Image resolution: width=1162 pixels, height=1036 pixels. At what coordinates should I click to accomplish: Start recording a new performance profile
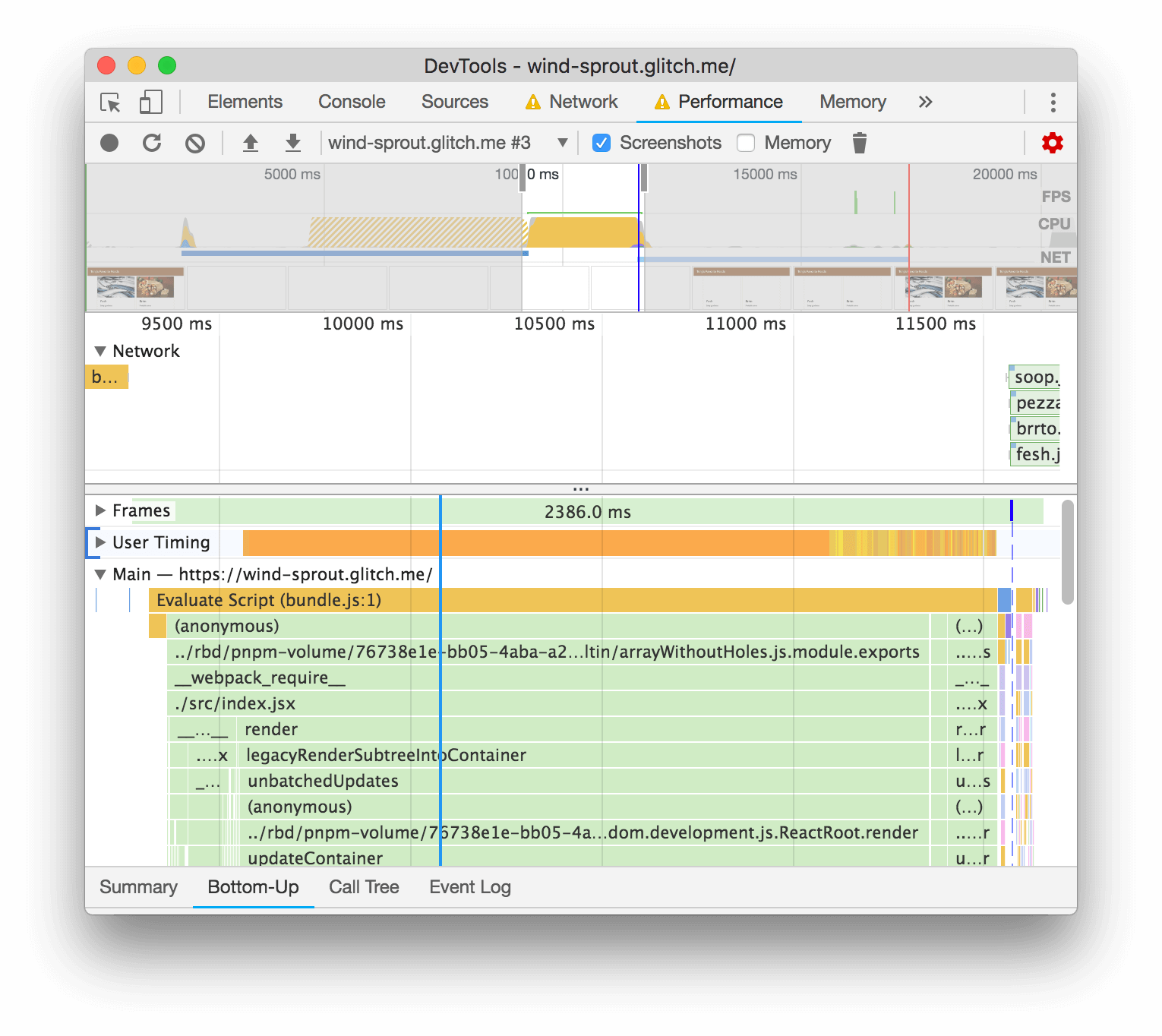[109, 142]
